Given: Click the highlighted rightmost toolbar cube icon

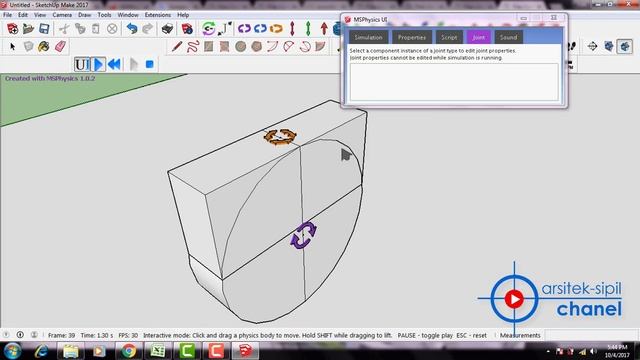Looking at the screenshot, I should pyautogui.click(x=624, y=47).
